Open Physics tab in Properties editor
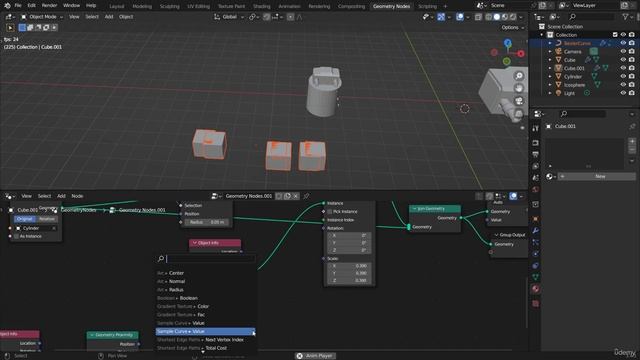The width and height of the screenshot is (640, 360). [x=536, y=254]
